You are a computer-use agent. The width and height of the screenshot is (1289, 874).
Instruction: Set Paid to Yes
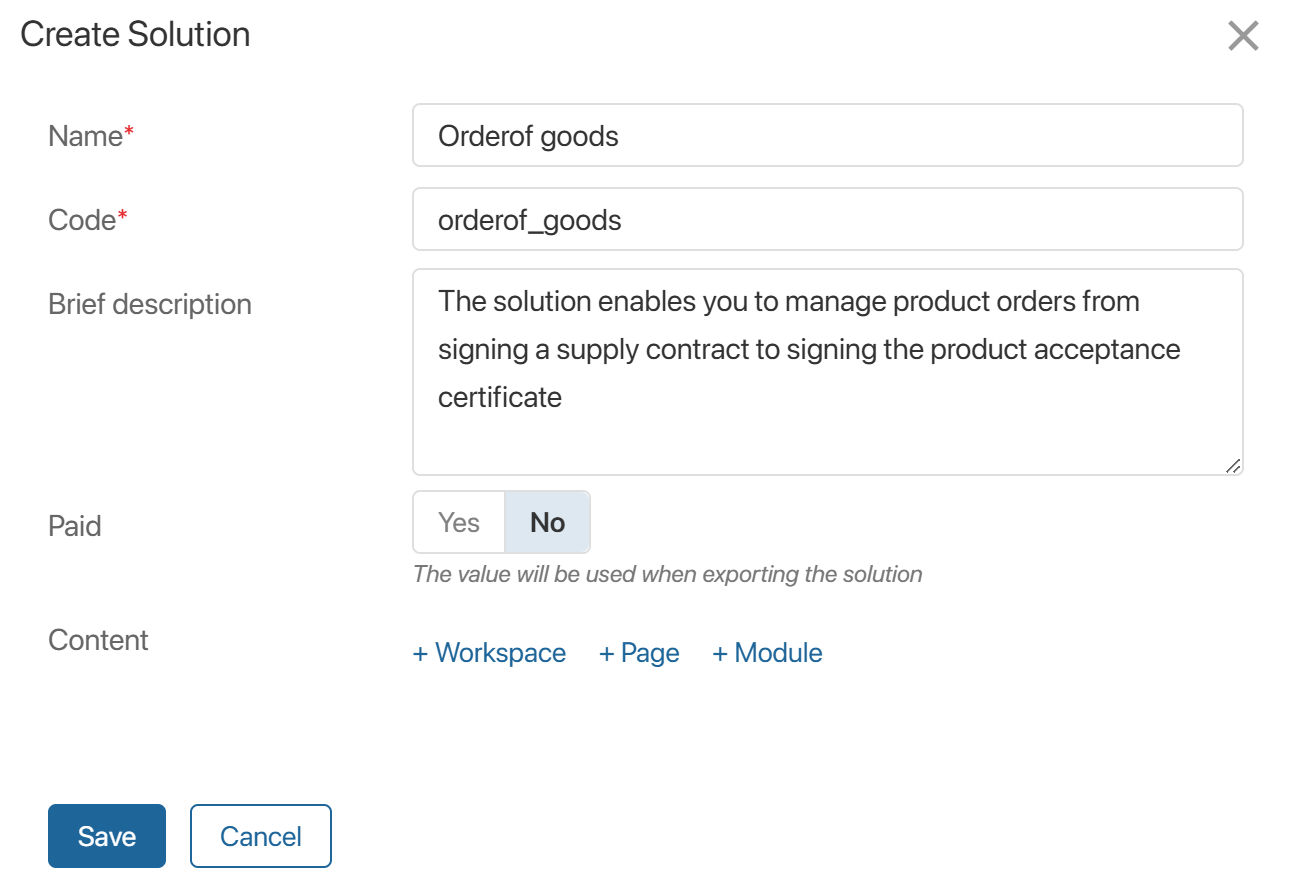click(459, 522)
